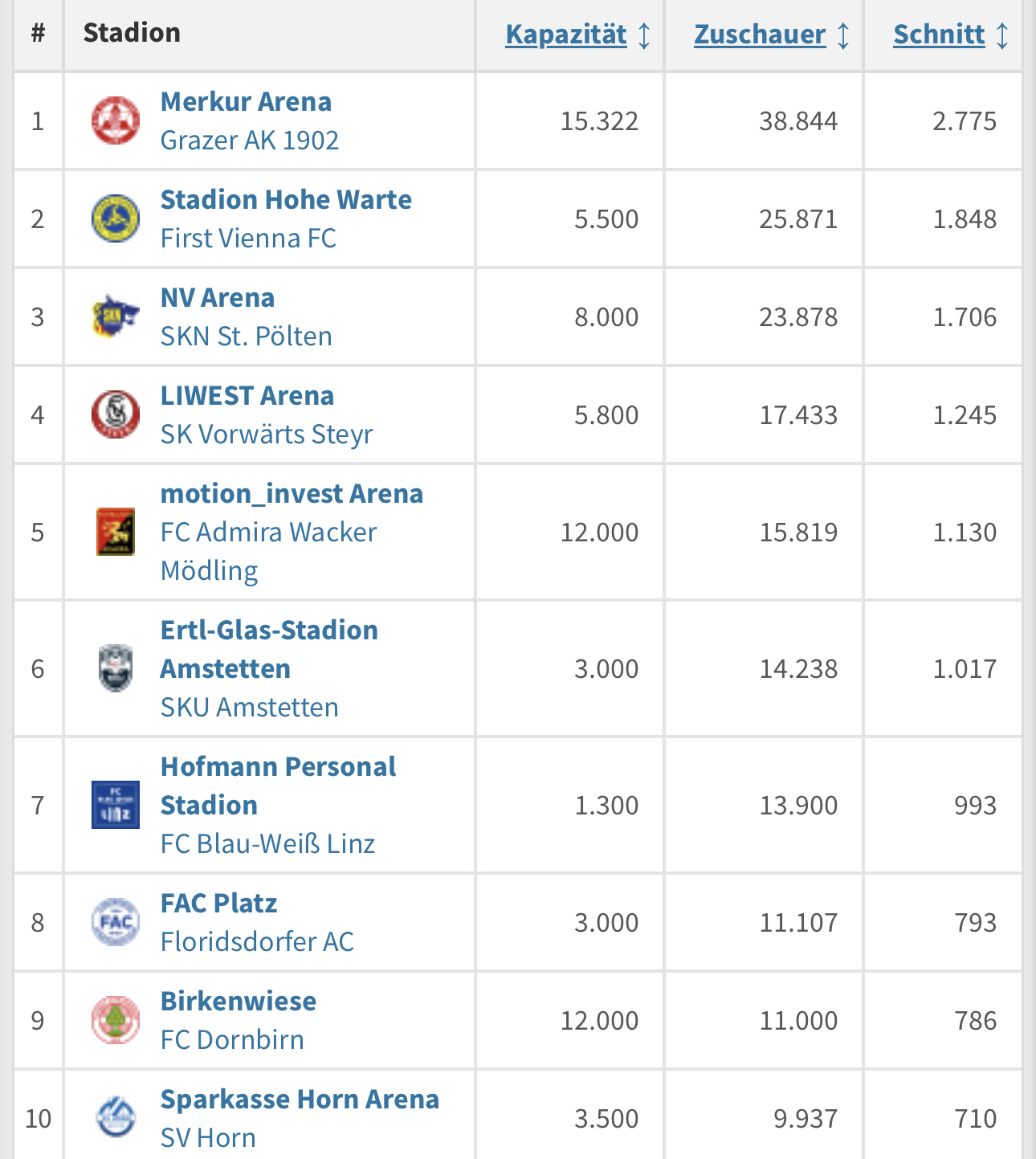Click the SV Horn club crest
The height and width of the screenshot is (1159, 1036).
116,1117
